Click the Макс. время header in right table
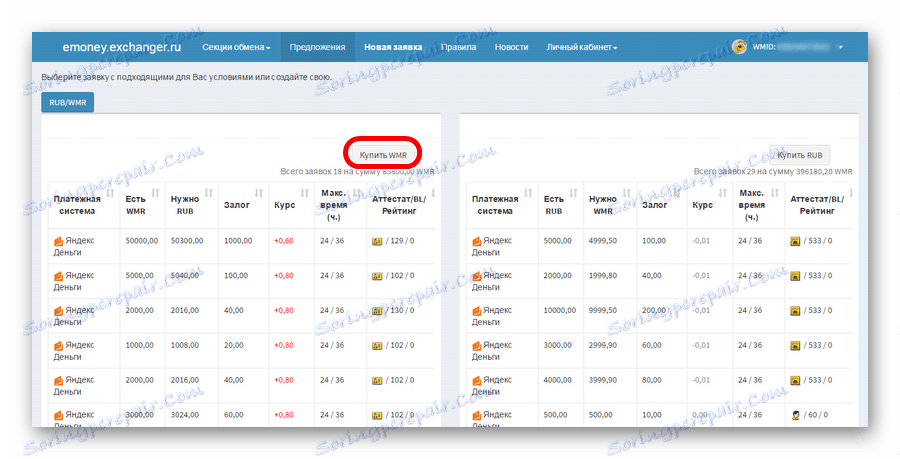Viewport: 900px width, 459px height. pyautogui.click(x=752, y=205)
